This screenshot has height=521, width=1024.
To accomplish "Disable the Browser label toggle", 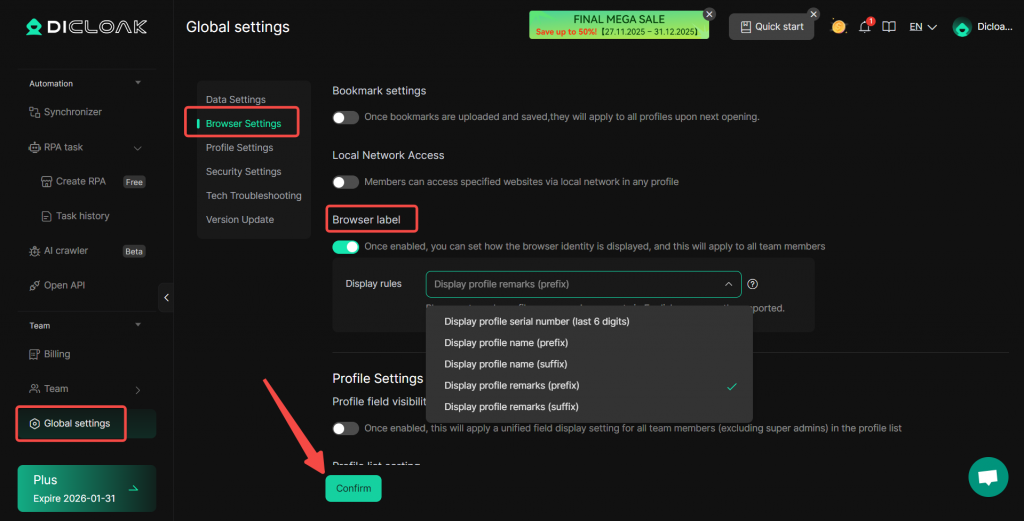I will [346, 246].
